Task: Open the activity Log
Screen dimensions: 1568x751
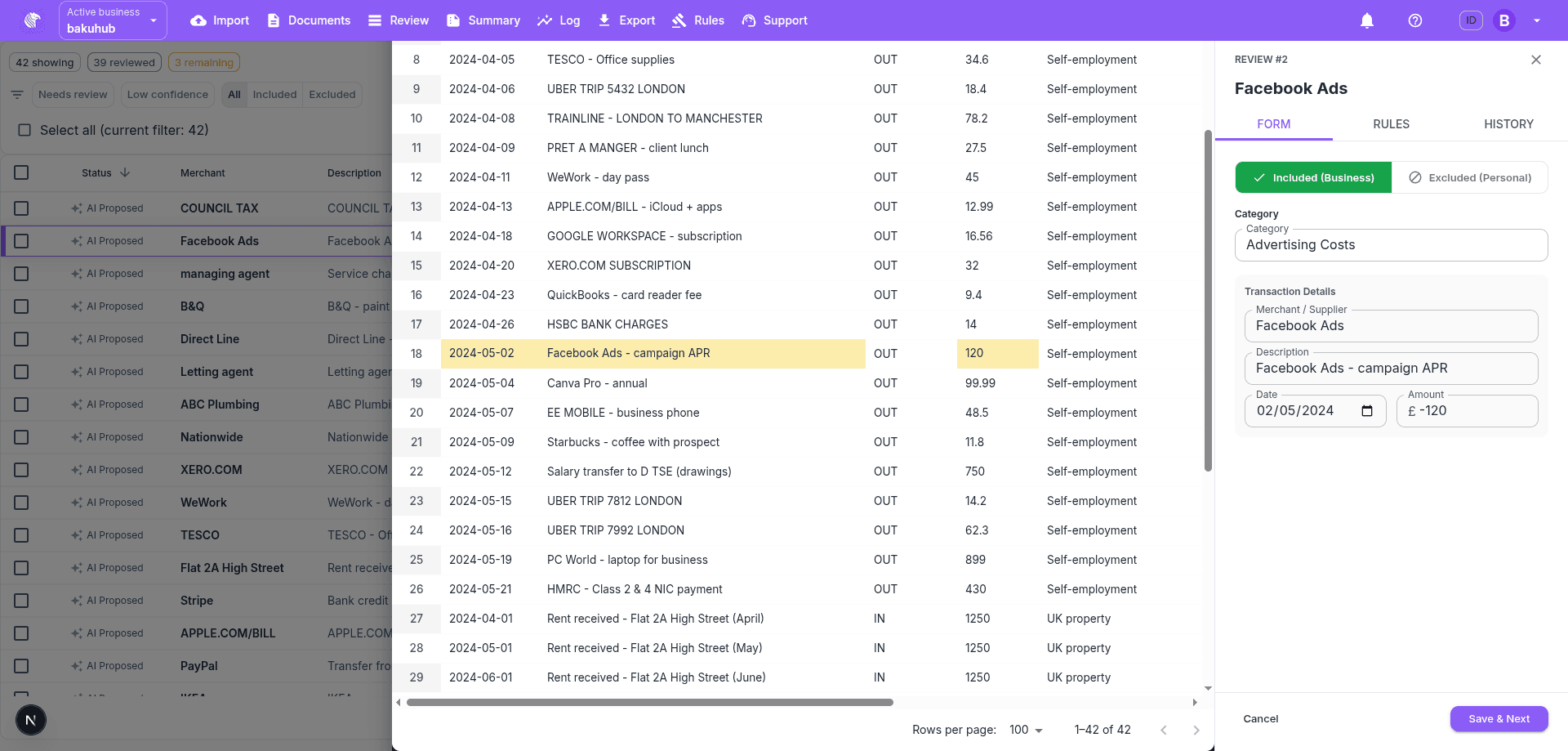Action: click(x=559, y=20)
